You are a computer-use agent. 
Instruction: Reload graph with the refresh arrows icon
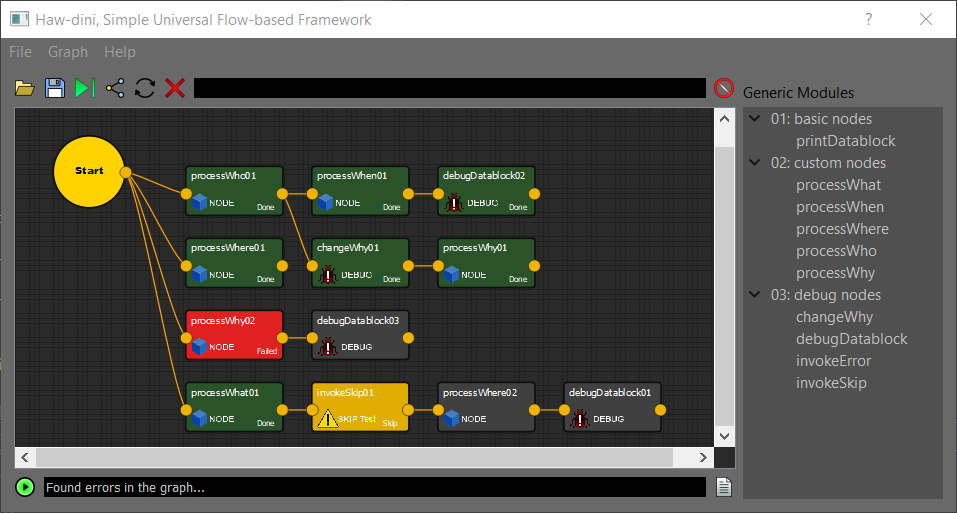pyautogui.click(x=145, y=88)
